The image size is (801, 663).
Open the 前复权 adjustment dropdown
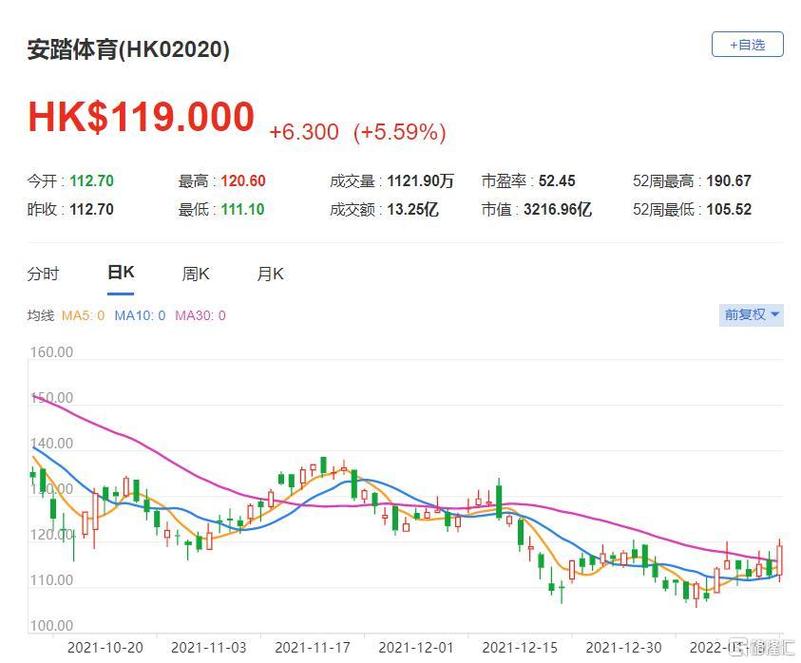tap(748, 313)
